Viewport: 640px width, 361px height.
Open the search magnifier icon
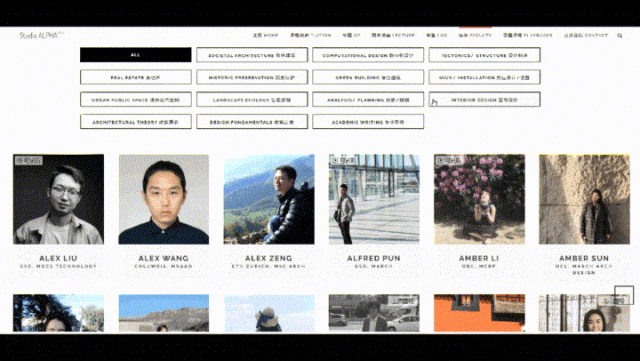point(620,36)
